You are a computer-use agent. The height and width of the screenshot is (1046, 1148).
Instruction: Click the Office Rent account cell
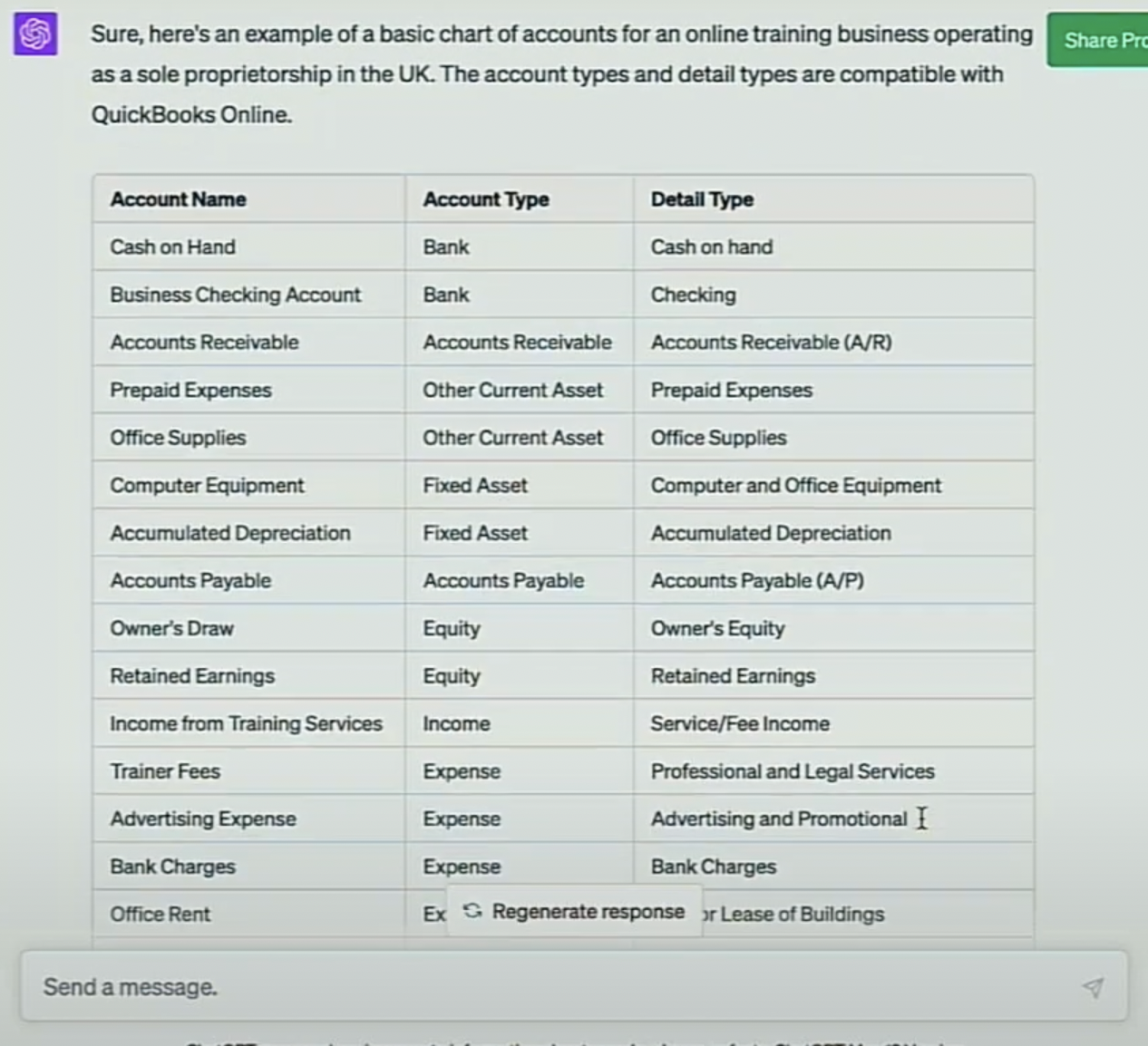[x=161, y=914]
